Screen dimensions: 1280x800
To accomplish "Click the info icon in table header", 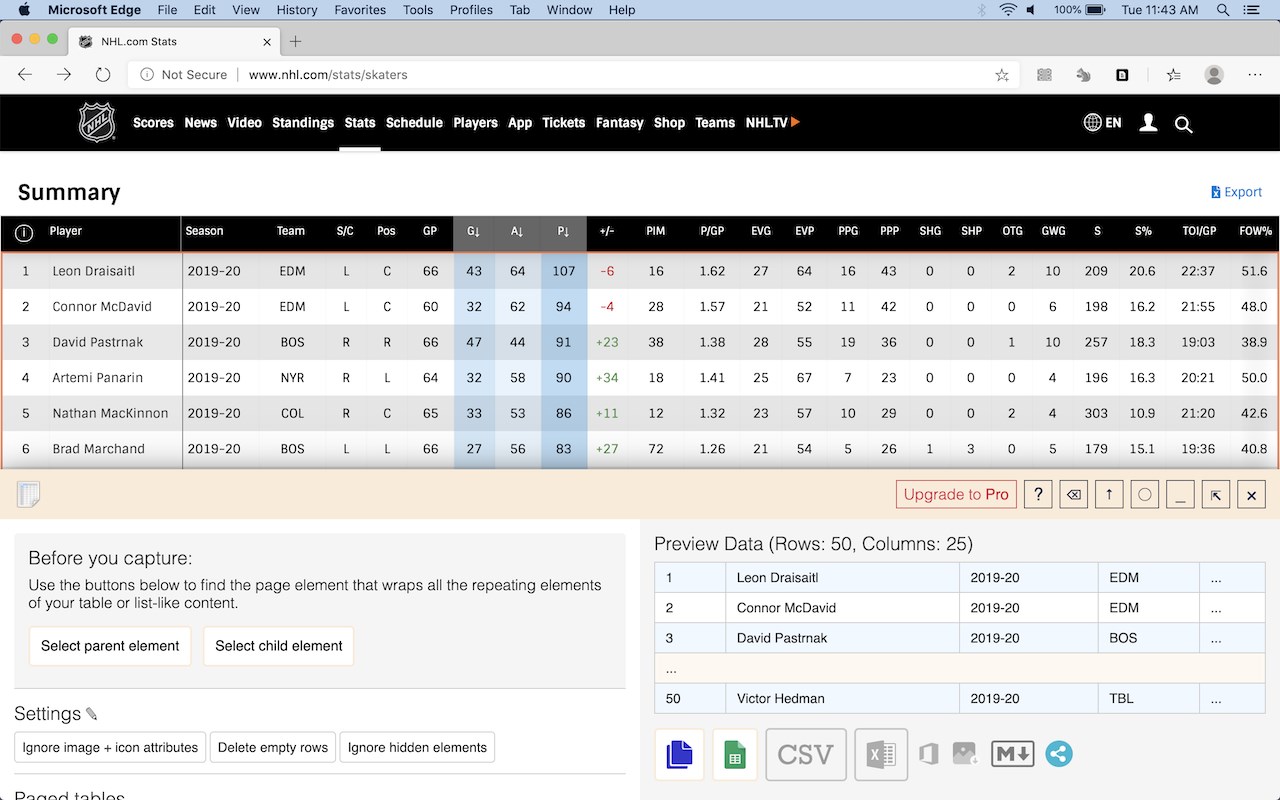I will pyautogui.click(x=24, y=233).
